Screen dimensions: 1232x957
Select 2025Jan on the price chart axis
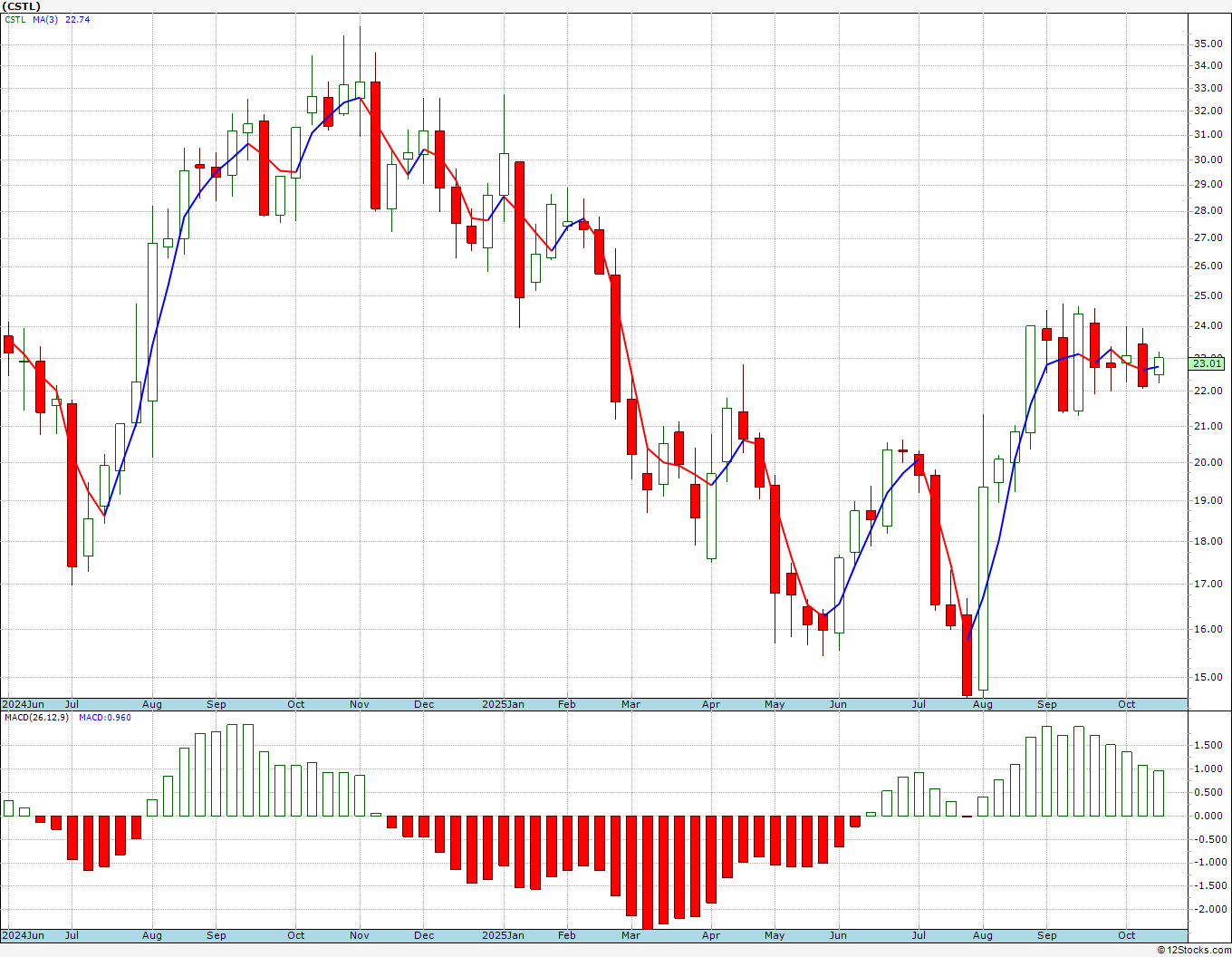pyautogui.click(x=503, y=704)
